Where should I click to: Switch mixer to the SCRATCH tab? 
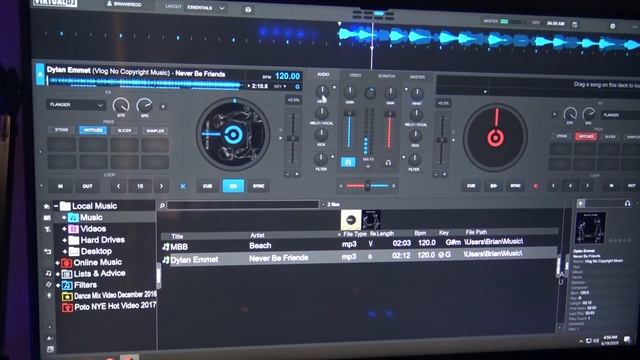point(386,76)
